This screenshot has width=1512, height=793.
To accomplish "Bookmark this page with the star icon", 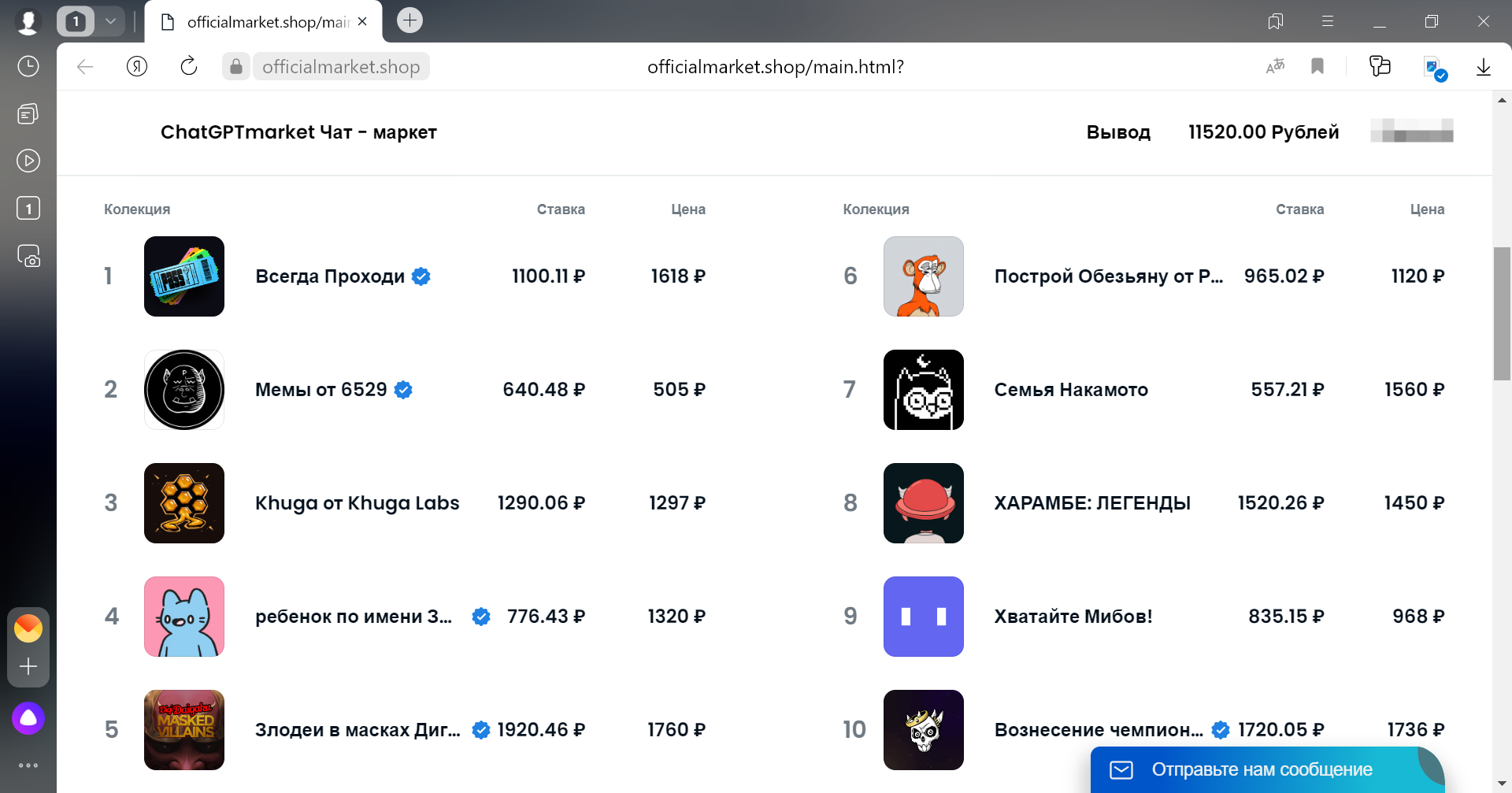I will tap(1317, 66).
